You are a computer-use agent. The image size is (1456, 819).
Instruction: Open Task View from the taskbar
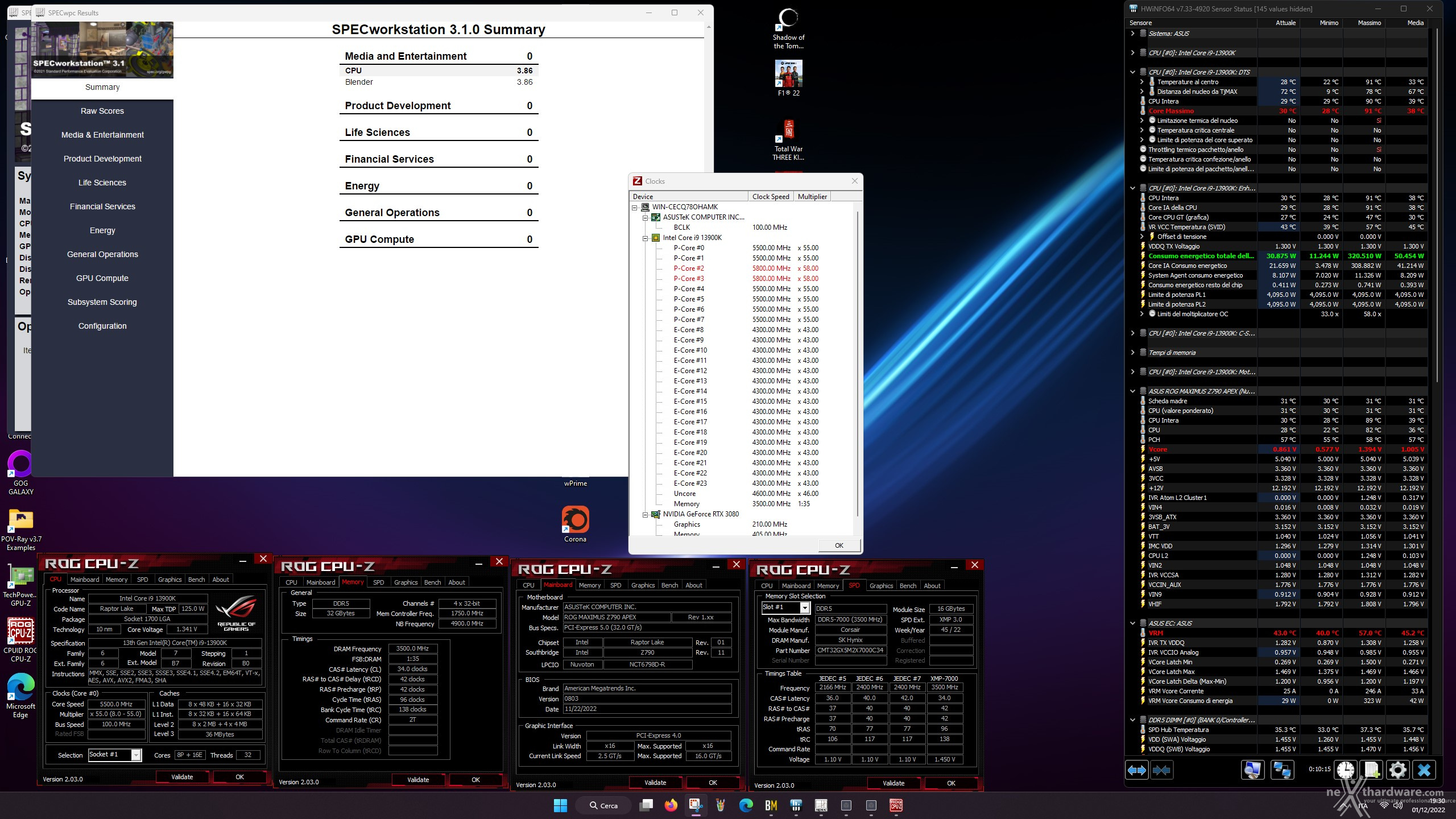click(646, 805)
